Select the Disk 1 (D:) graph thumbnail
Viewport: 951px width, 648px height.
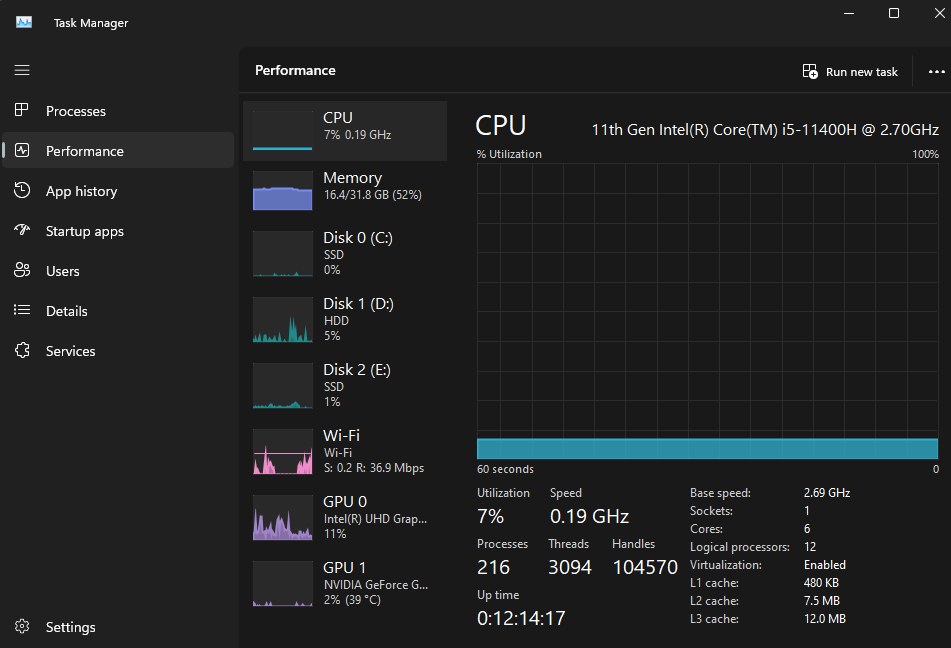[x=282, y=320]
